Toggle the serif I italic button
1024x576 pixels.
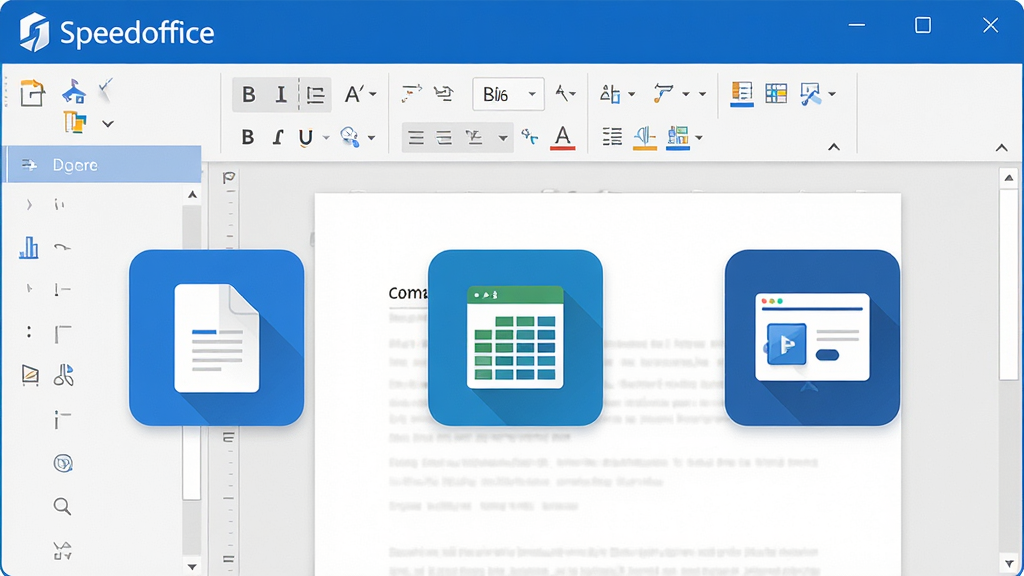[x=281, y=95]
